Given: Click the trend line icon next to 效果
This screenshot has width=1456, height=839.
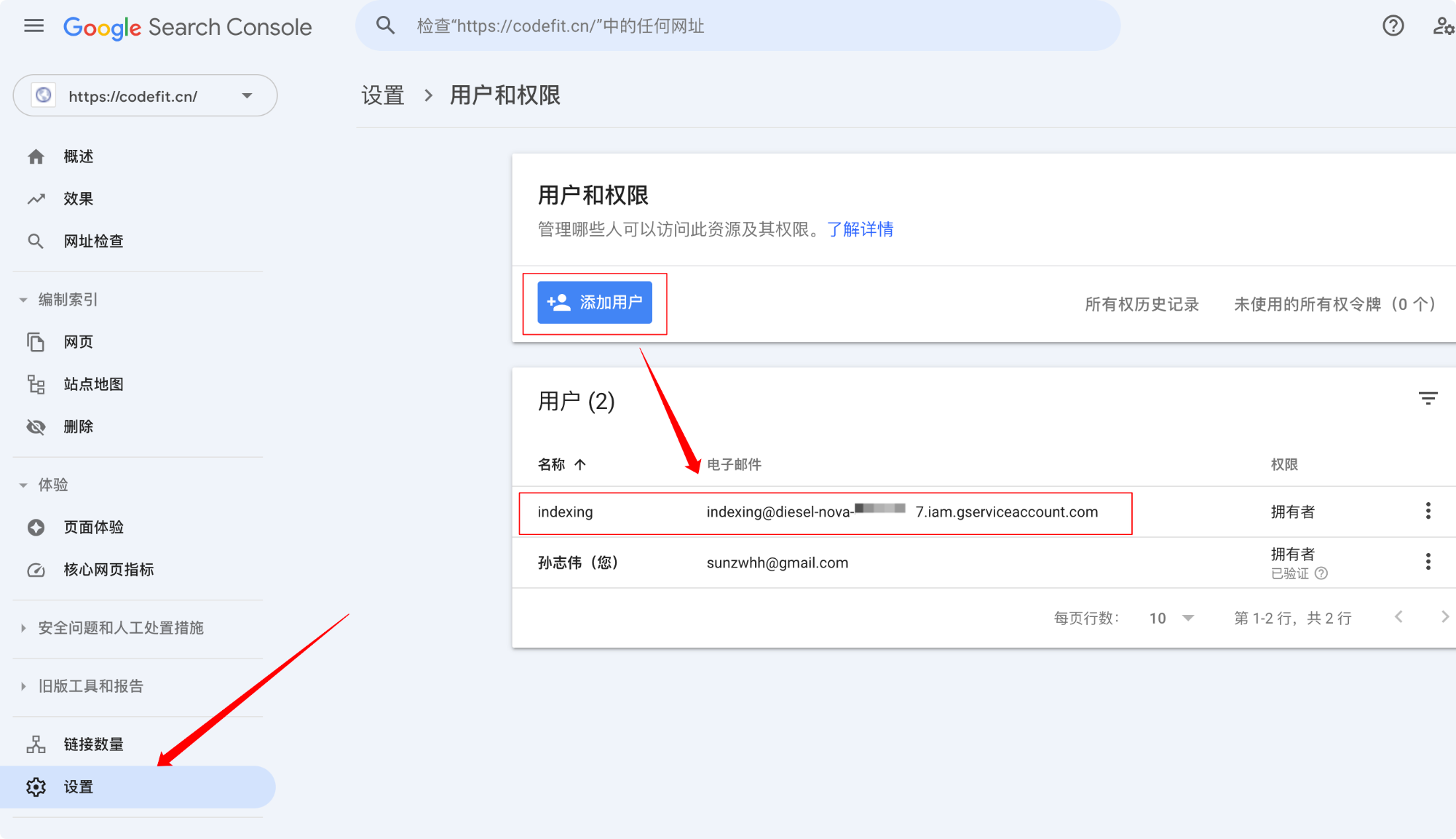Looking at the screenshot, I should point(36,199).
